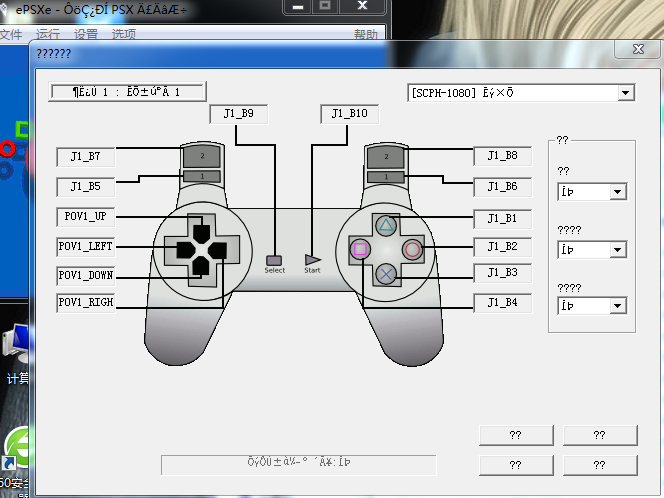Viewport: 664px width, 498px height.
Task: Edit the J1_B3 cross mapping field
Action: click(x=502, y=273)
